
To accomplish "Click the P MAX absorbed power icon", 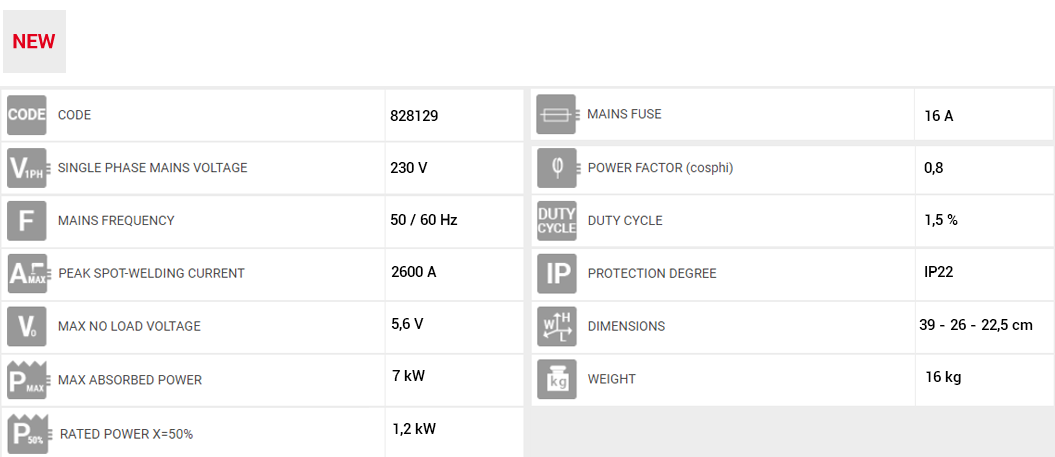I will [x=27, y=379].
